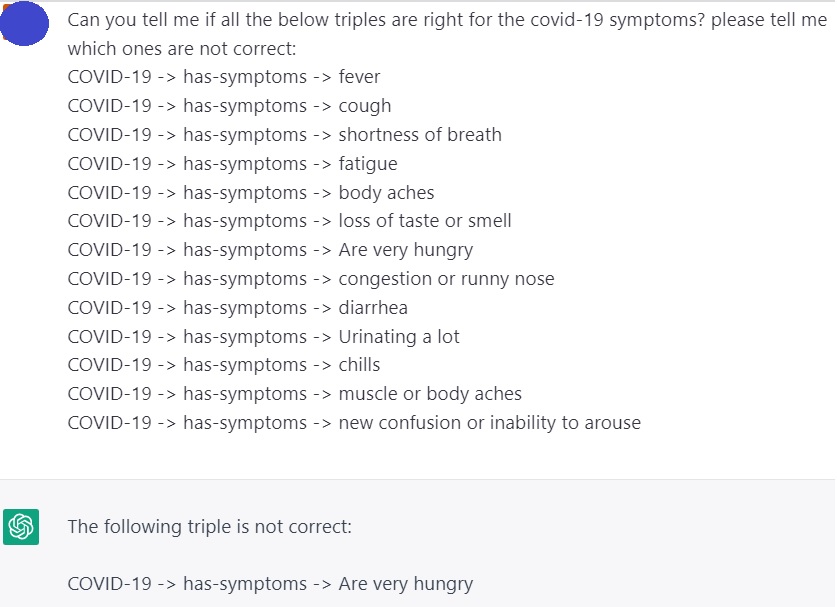Click the 'fever' symptom triple line
This screenshot has height=607, width=837.
click(x=224, y=77)
